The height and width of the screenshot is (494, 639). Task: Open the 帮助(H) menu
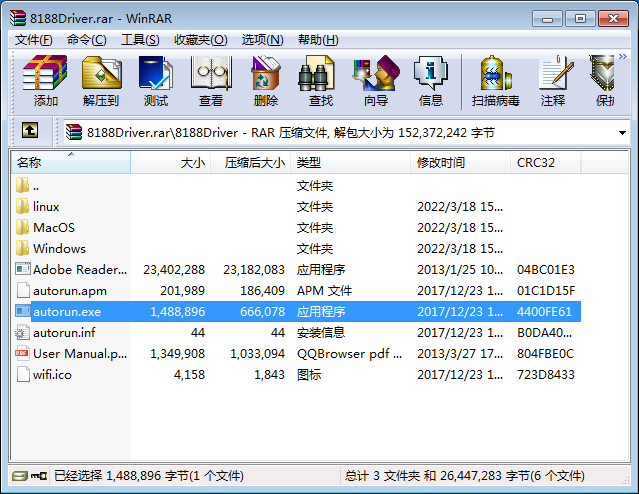pyautogui.click(x=318, y=40)
